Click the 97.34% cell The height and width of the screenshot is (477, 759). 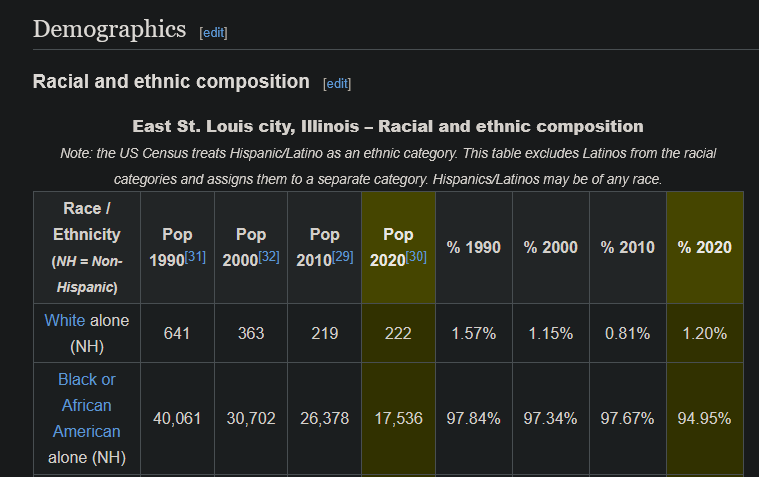click(551, 418)
